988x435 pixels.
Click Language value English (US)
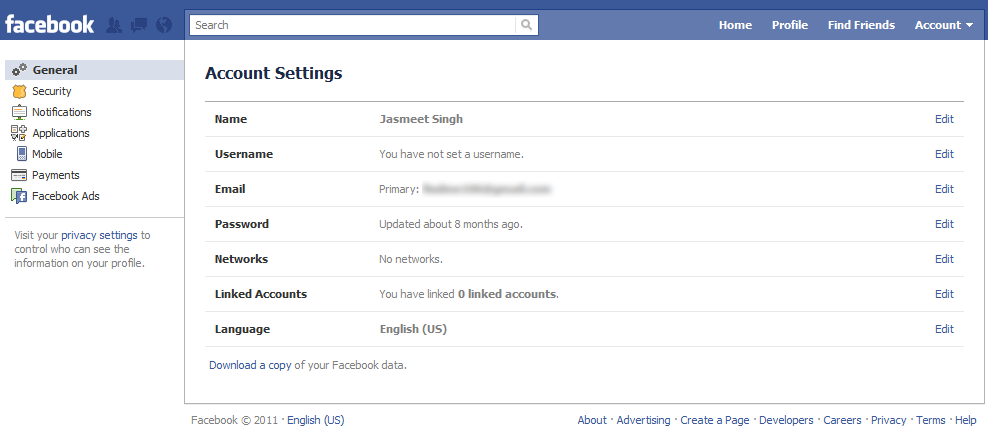click(413, 329)
